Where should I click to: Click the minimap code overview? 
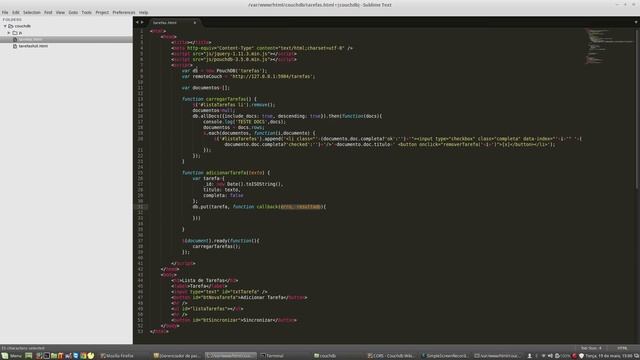click(x=608, y=46)
